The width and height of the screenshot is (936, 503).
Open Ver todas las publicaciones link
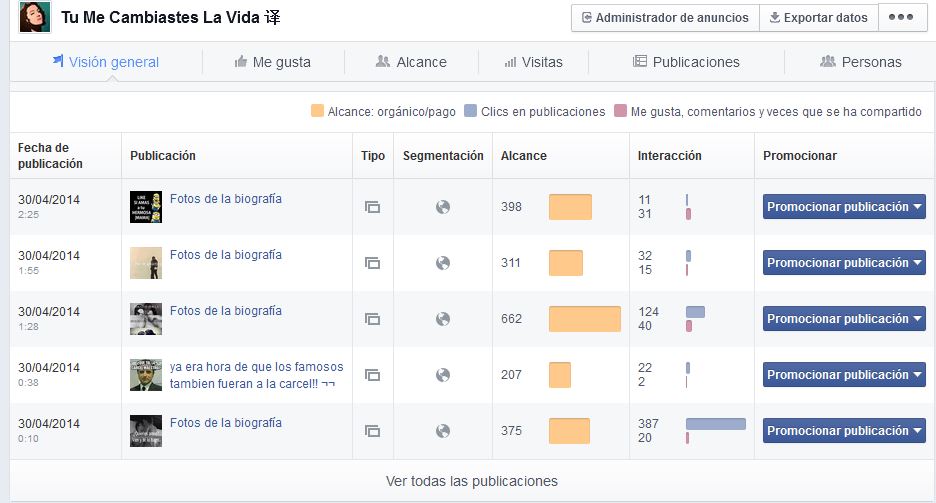click(x=472, y=481)
